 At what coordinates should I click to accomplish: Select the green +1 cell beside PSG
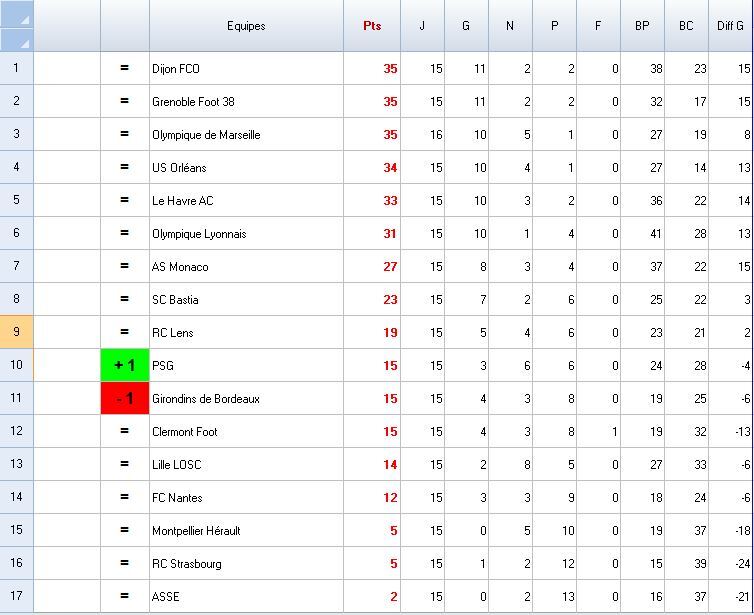coord(125,365)
